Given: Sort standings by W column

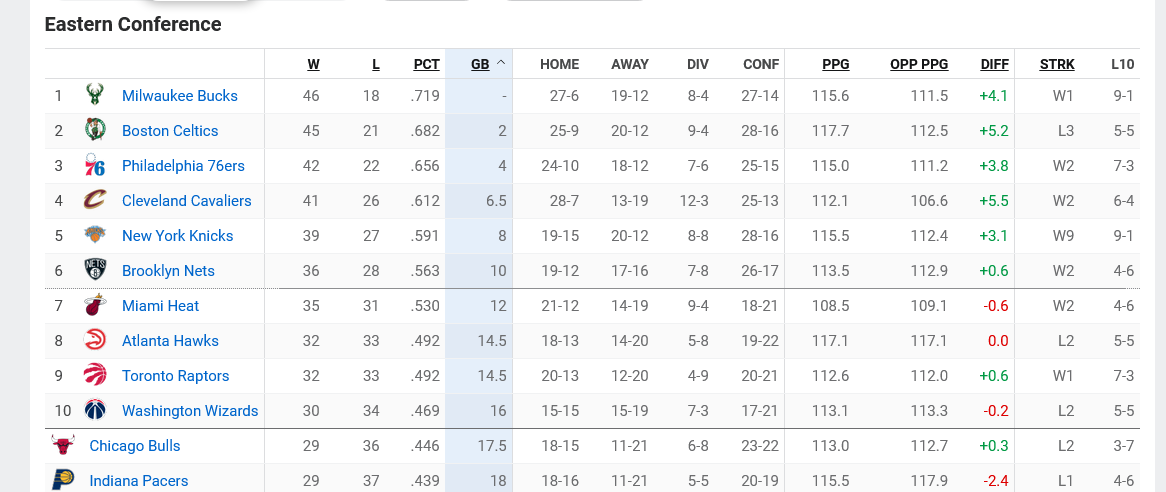Looking at the screenshot, I should (x=313, y=64).
